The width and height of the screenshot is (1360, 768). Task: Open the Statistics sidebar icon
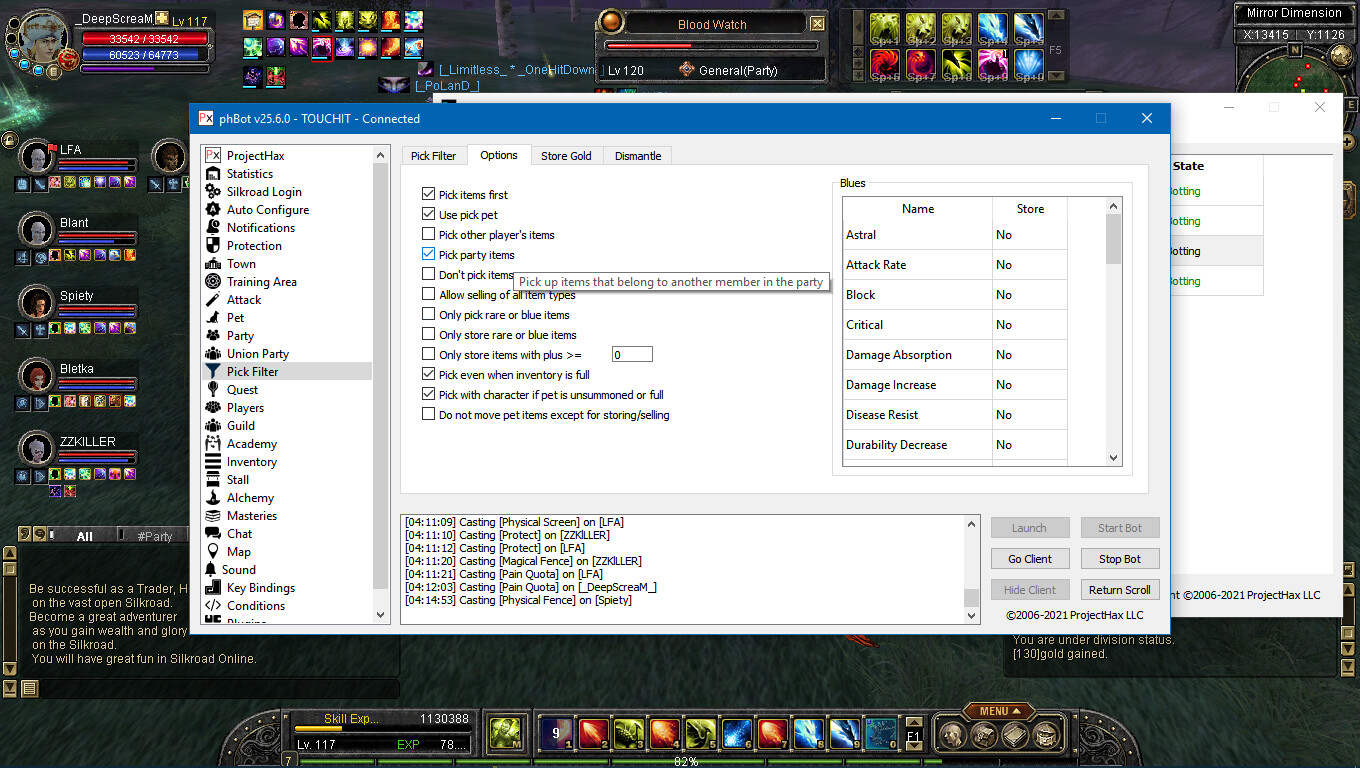pos(212,174)
